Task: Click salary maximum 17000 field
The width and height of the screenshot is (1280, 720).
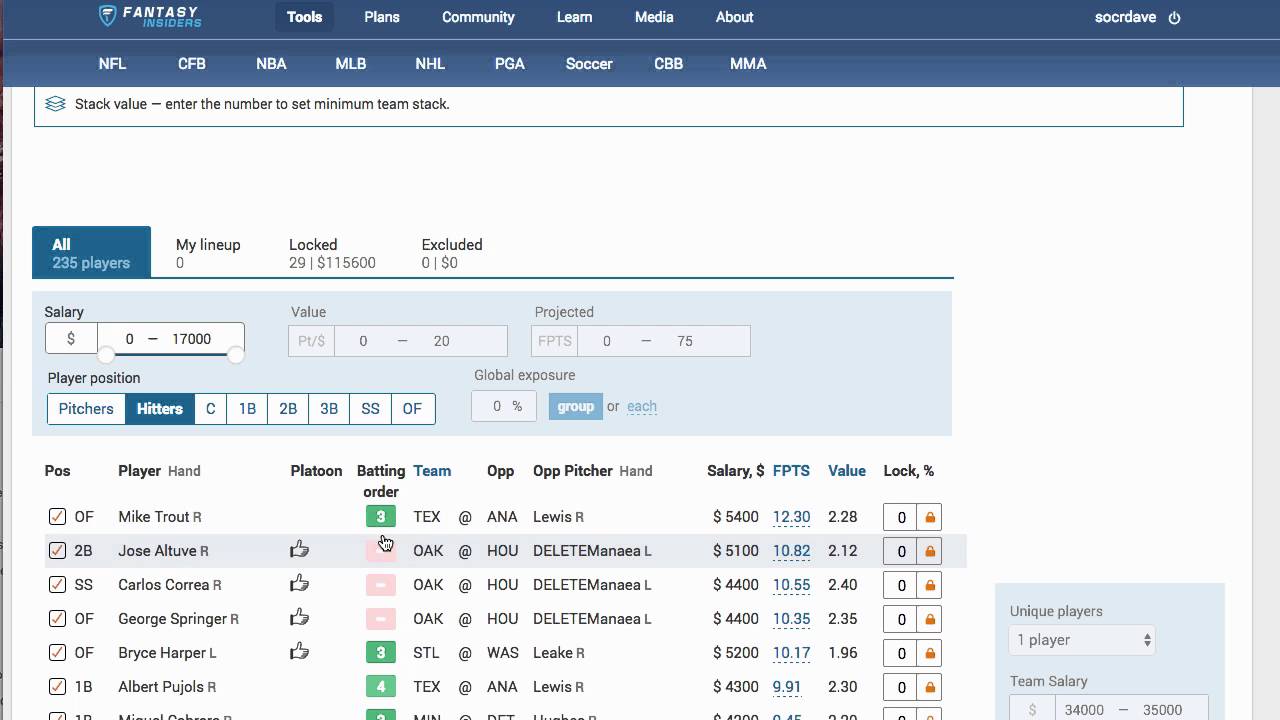Action: (x=192, y=339)
